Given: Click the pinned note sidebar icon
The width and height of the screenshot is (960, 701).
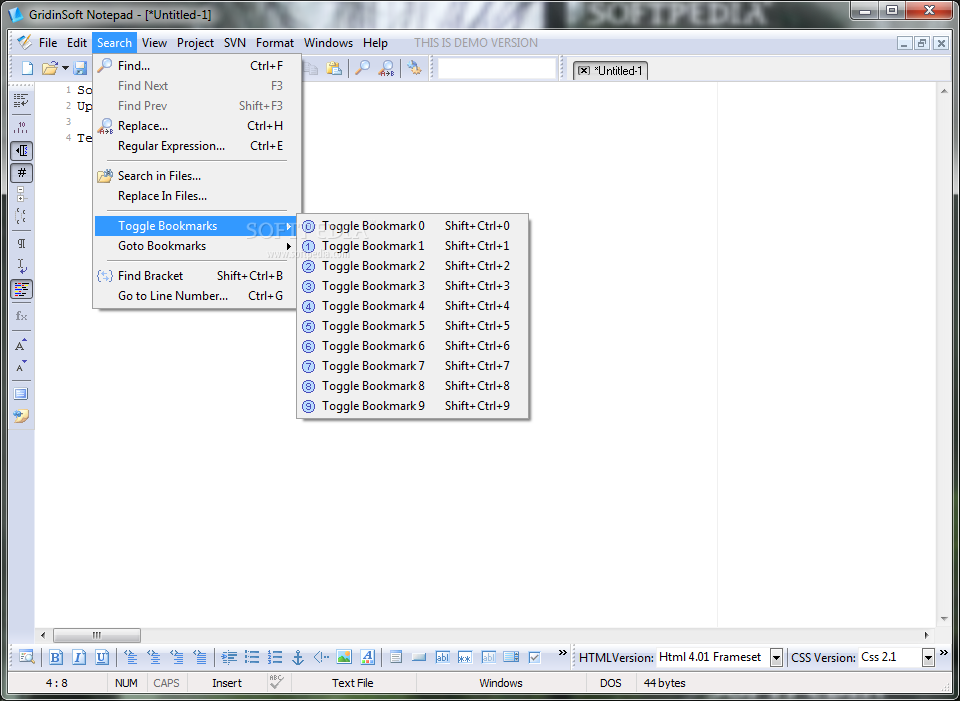Looking at the screenshot, I should pyautogui.click(x=21, y=416).
